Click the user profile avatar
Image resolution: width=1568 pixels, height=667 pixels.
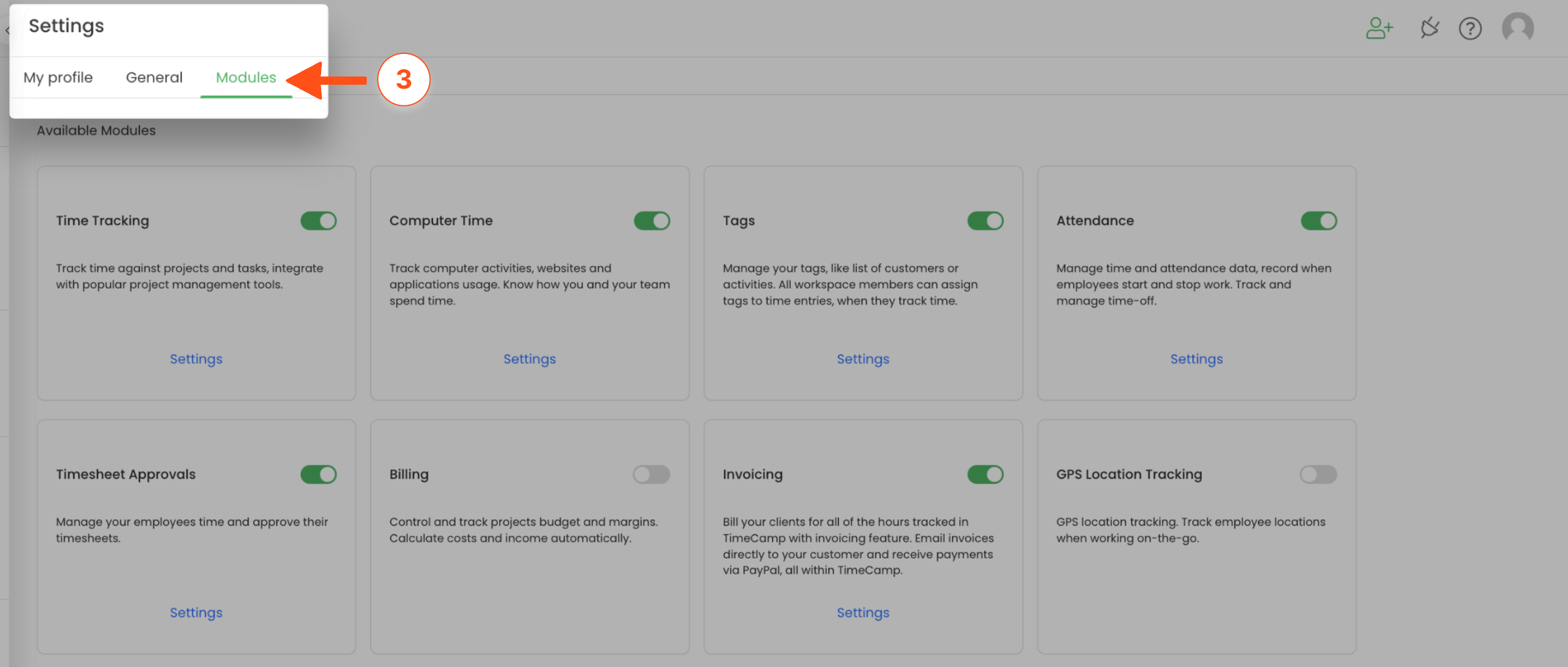coord(1517,28)
